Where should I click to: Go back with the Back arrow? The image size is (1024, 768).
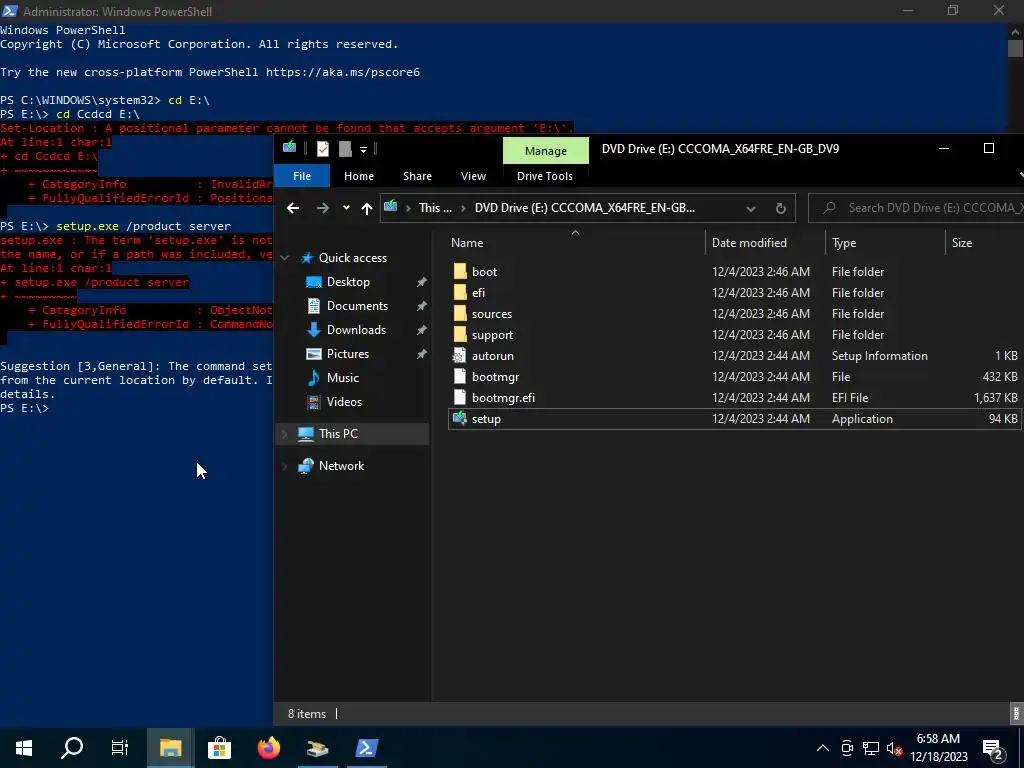point(293,208)
